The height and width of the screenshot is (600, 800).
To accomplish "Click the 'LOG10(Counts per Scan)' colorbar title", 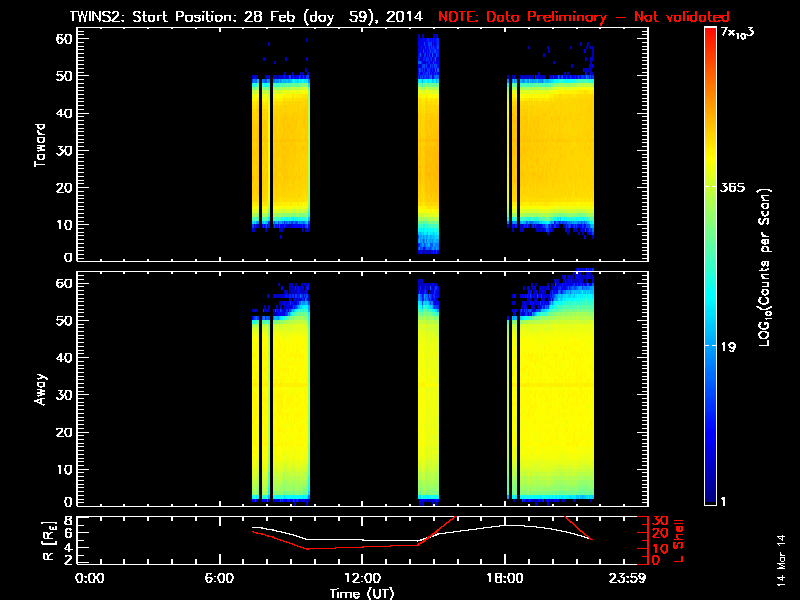I will click(765, 268).
